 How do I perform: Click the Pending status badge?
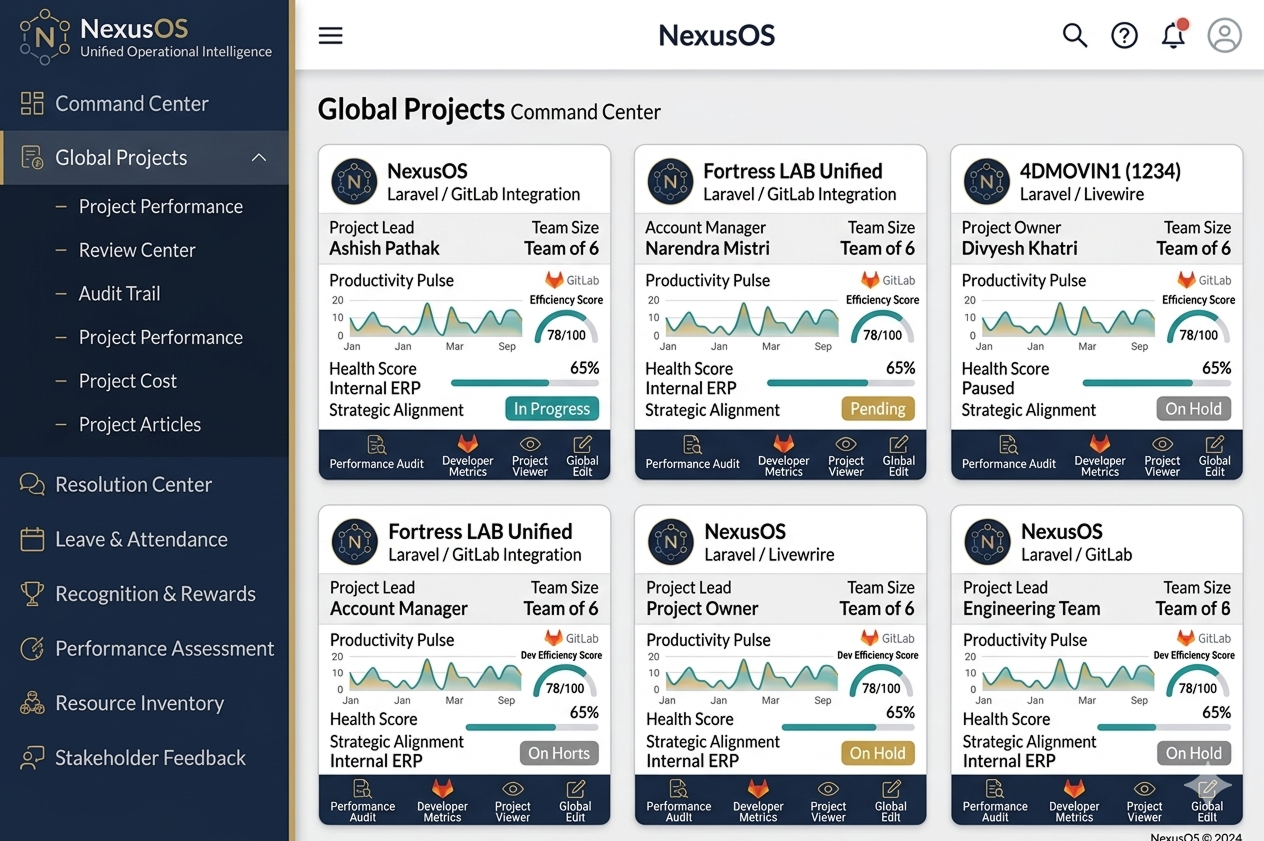(x=877, y=408)
